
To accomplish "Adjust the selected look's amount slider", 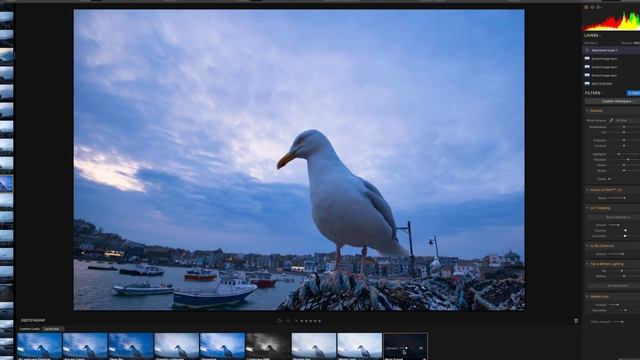I will click(x=406, y=348).
